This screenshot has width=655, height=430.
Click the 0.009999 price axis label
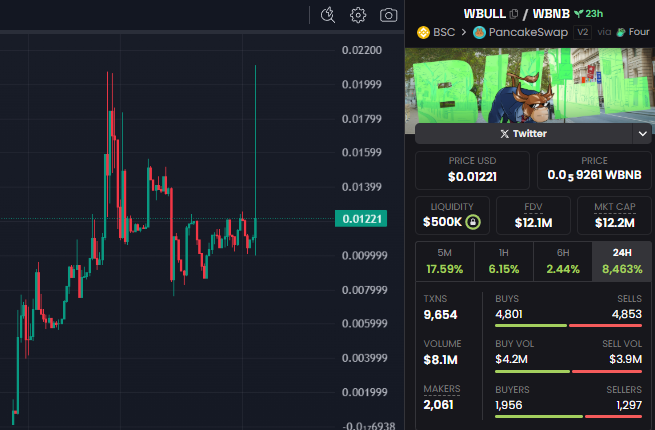pos(365,255)
